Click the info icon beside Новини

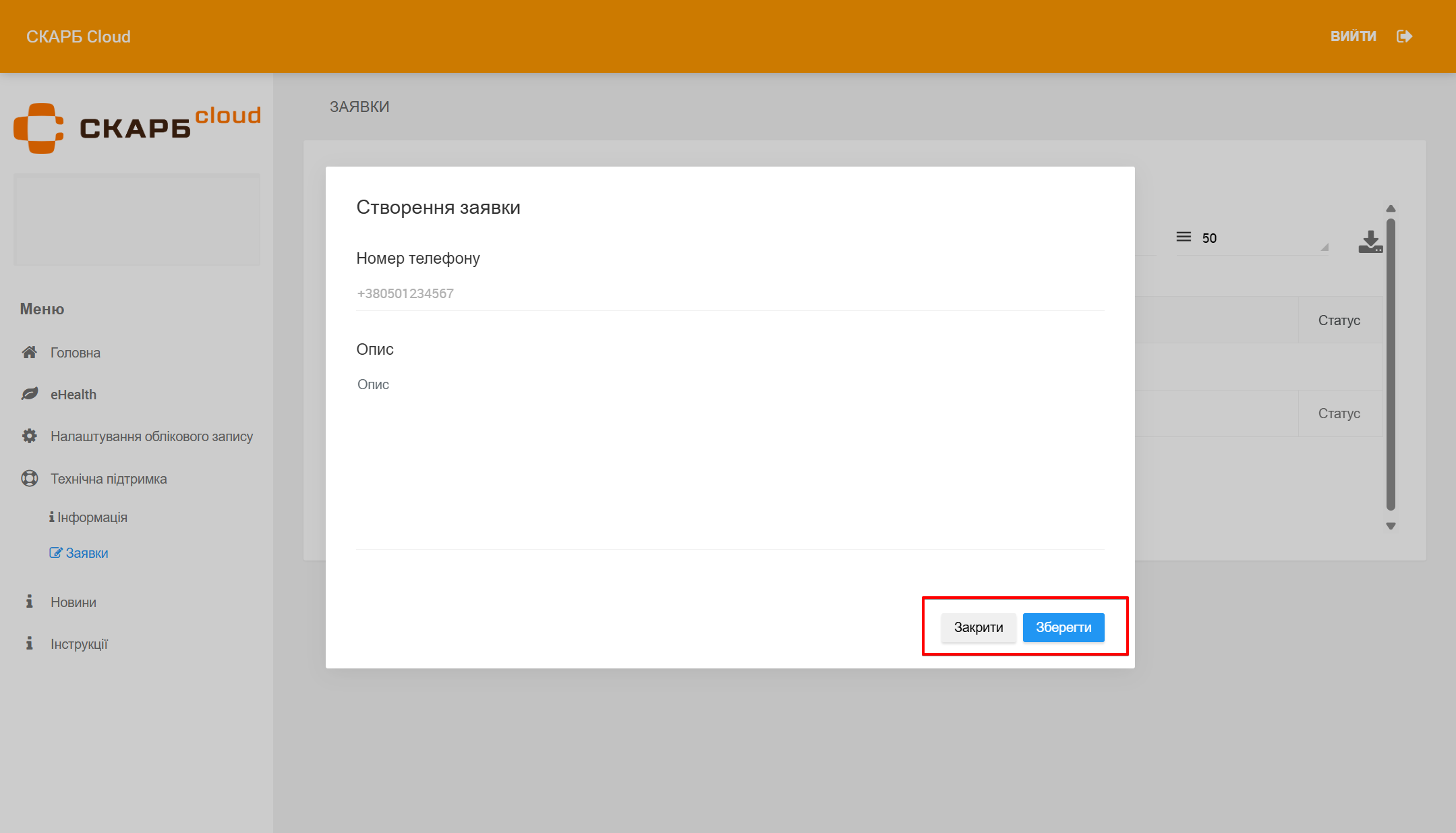(x=29, y=602)
